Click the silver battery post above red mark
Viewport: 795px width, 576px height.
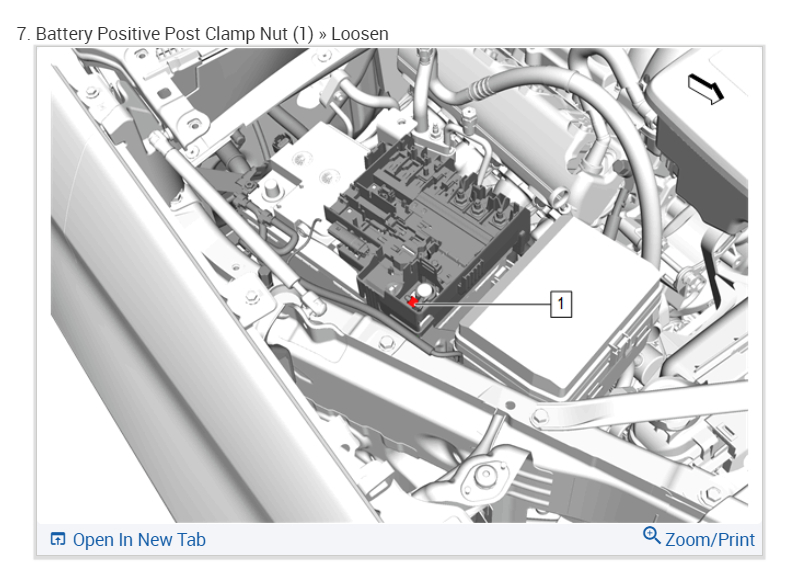coord(424,291)
